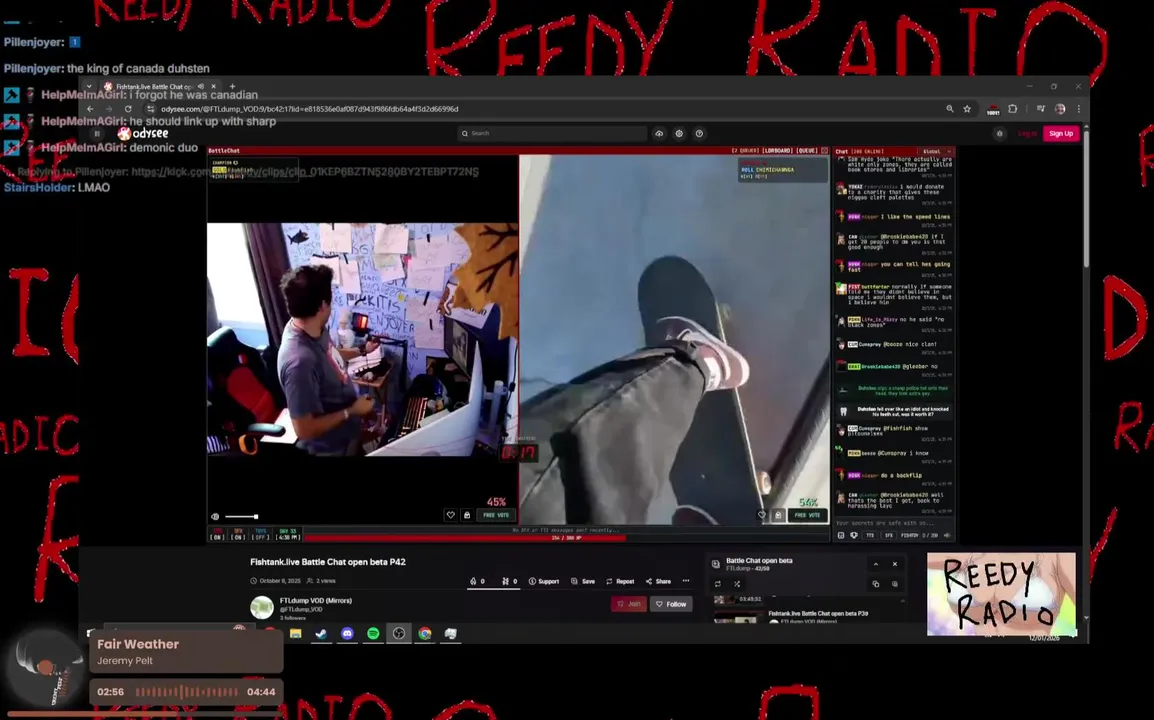
Task: Click FREE VOTE under the left contestant
Action: click(496, 515)
